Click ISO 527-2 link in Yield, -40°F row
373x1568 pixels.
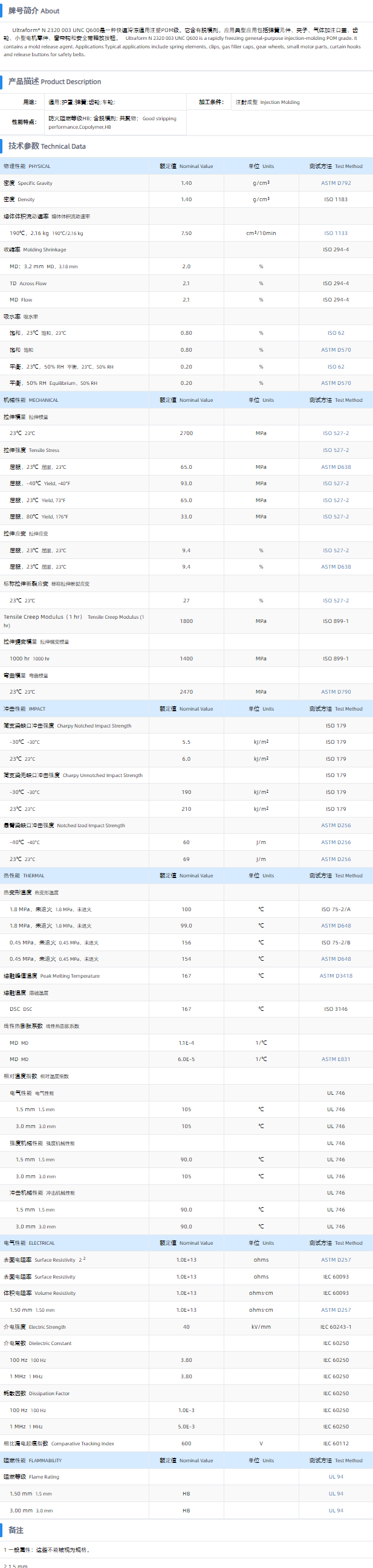click(x=336, y=483)
